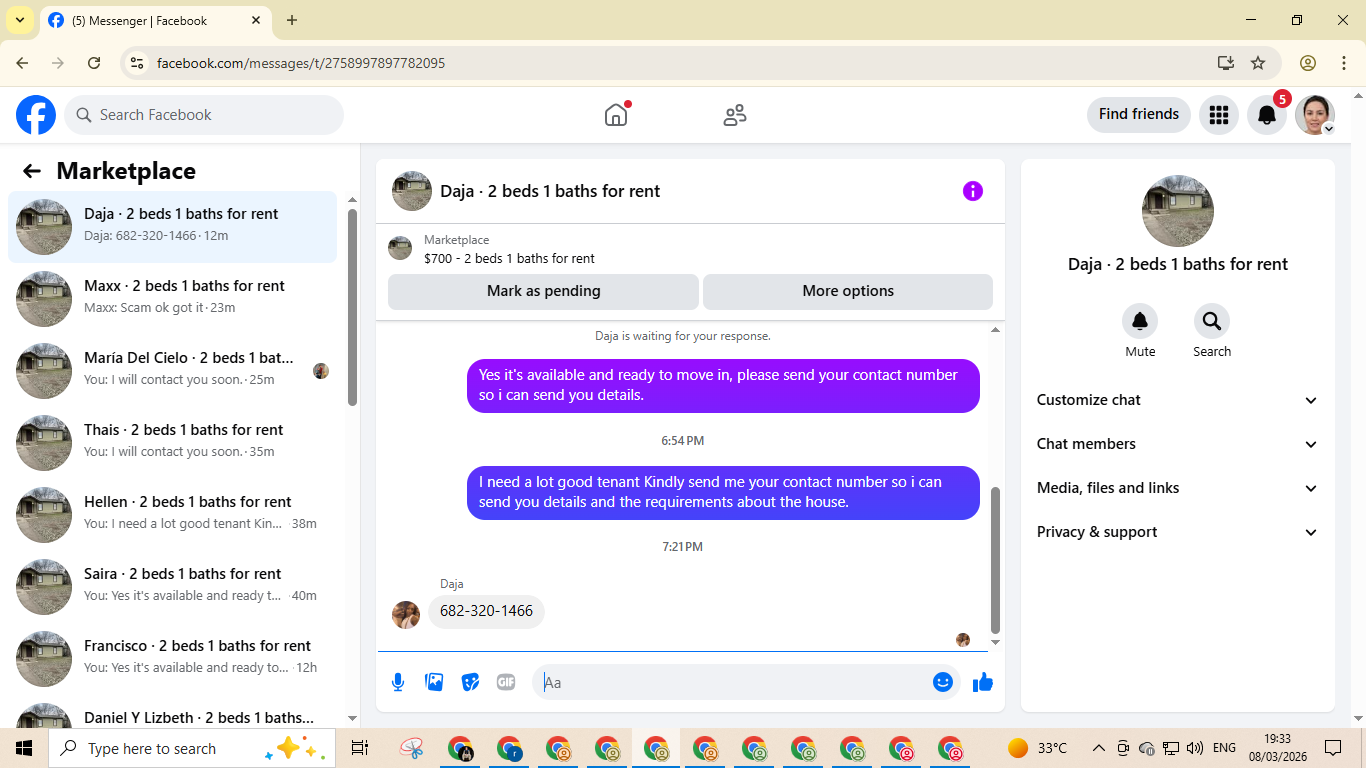
Task: Open weather widget showing 33°C
Action: pyautogui.click(x=1037, y=748)
